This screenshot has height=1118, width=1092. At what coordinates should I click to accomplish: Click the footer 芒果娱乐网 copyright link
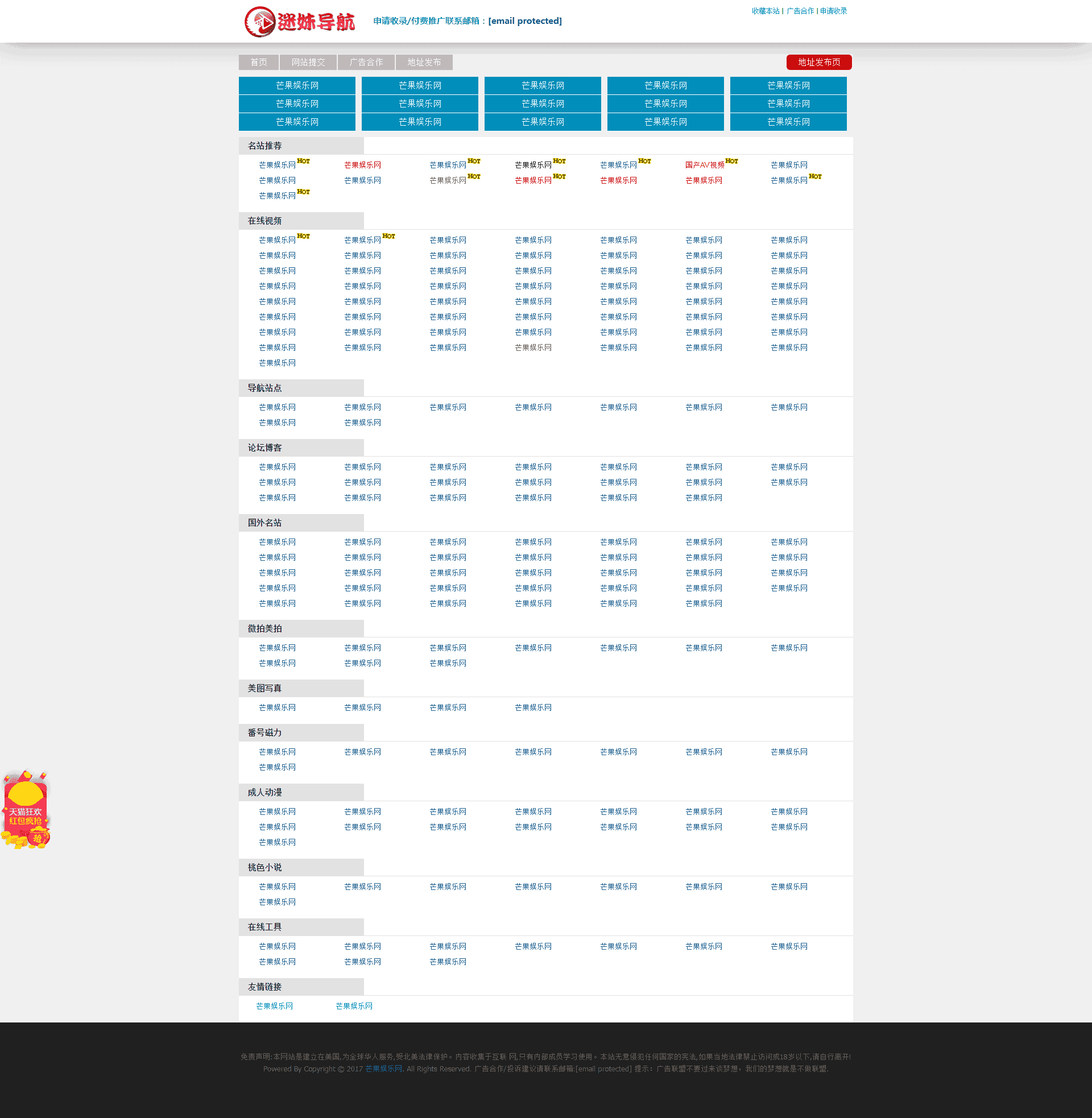(x=383, y=1069)
